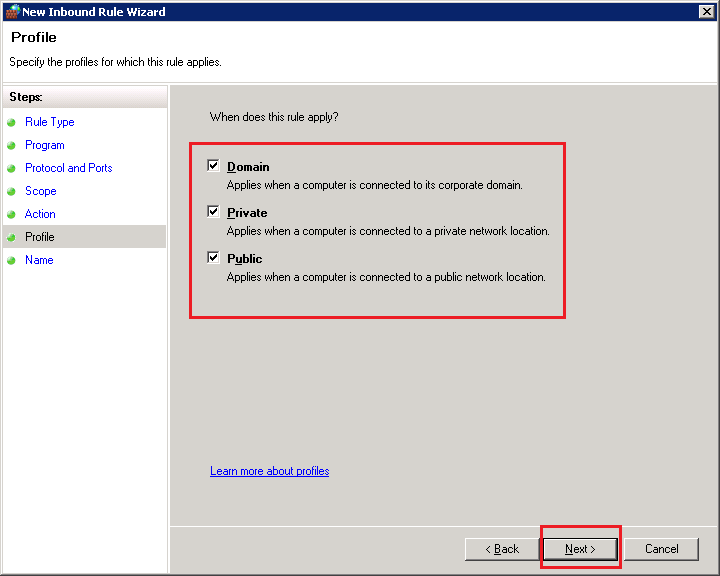Click 'connected to a private network location' description
Image resolution: width=720 pixels, height=576 pixels.
[x=388, y=231]
